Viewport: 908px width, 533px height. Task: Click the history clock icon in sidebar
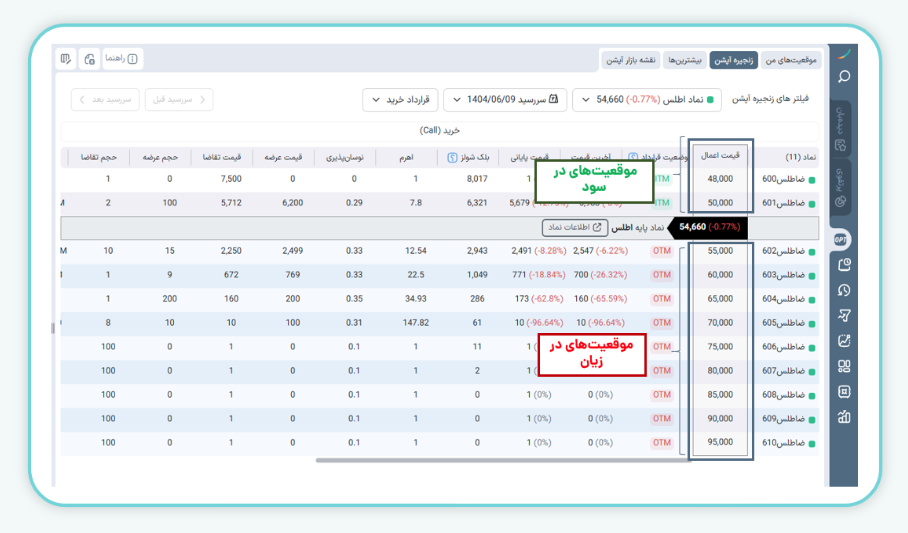coord(844,290)
